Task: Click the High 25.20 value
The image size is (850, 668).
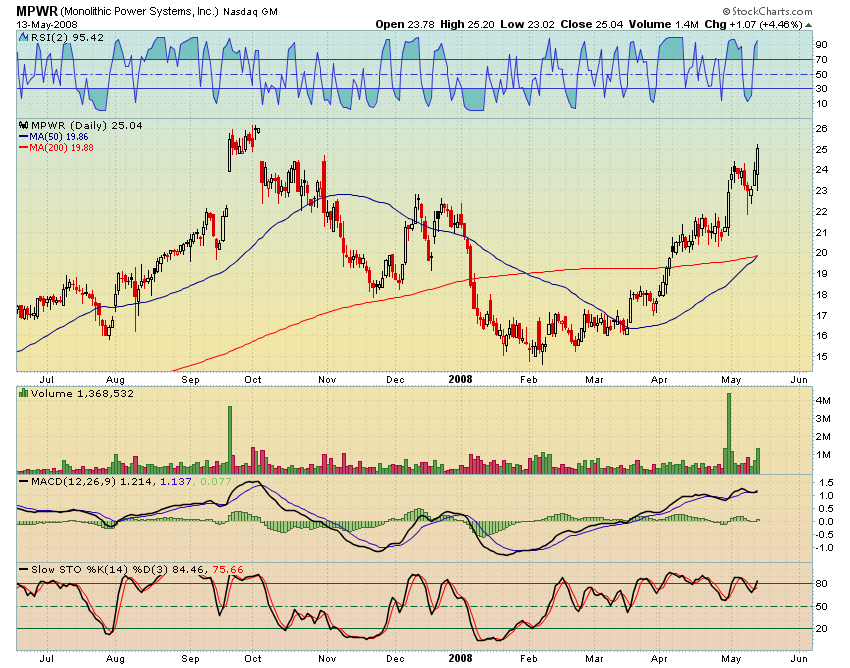Action: (467, 24)
